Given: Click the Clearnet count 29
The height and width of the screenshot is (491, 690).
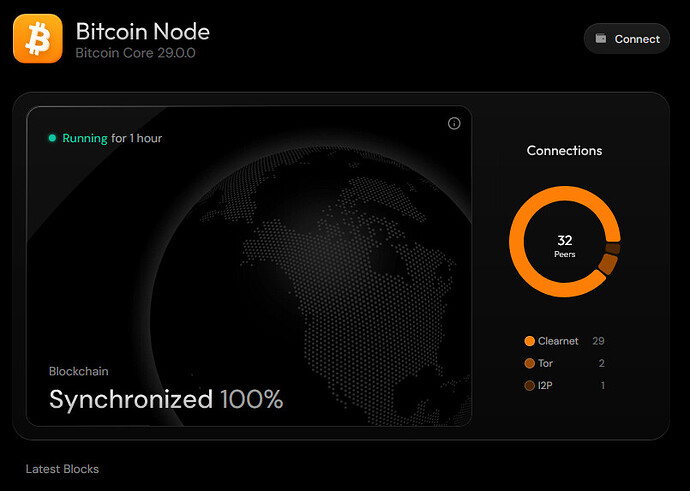Looking at the screenshot, I should click(598, 341).
